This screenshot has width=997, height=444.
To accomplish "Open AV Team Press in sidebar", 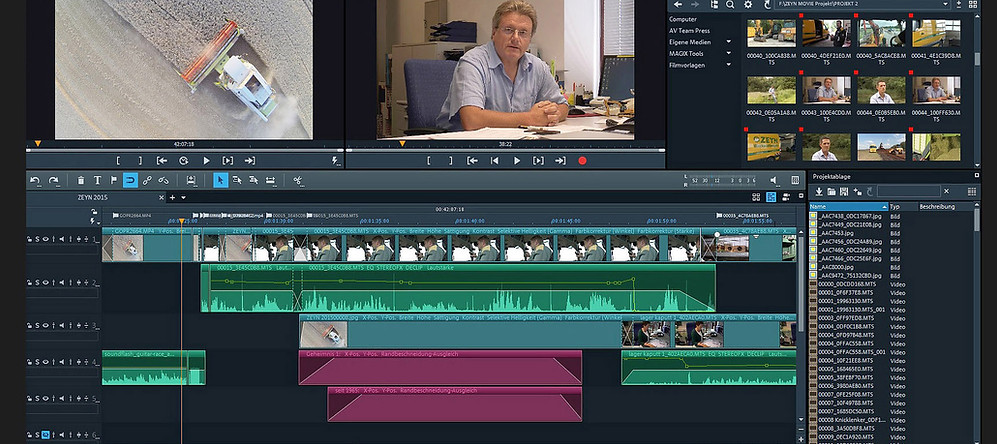I will (689, 31).
